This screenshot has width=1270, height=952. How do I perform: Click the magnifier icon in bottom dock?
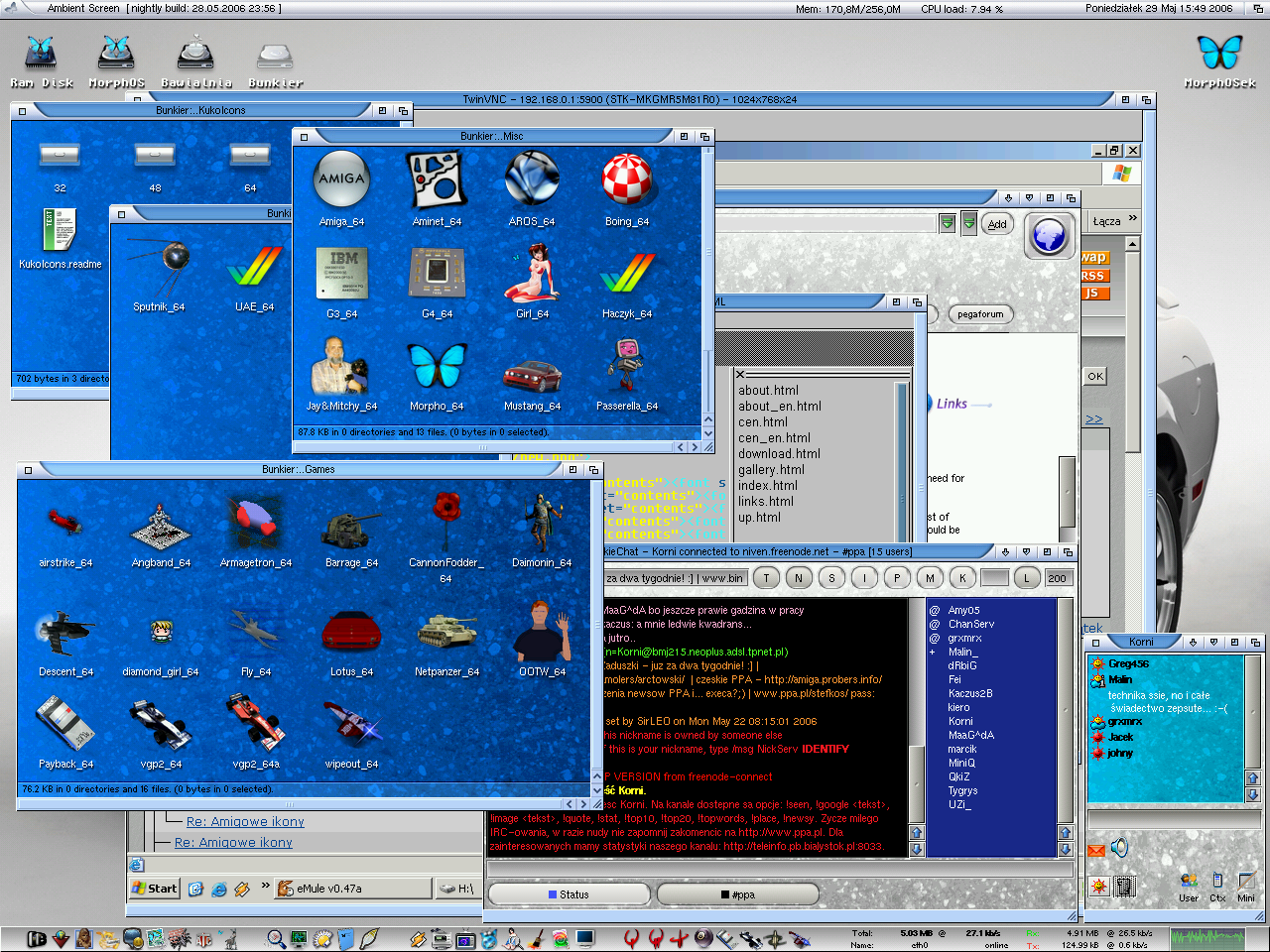[276, 937]
